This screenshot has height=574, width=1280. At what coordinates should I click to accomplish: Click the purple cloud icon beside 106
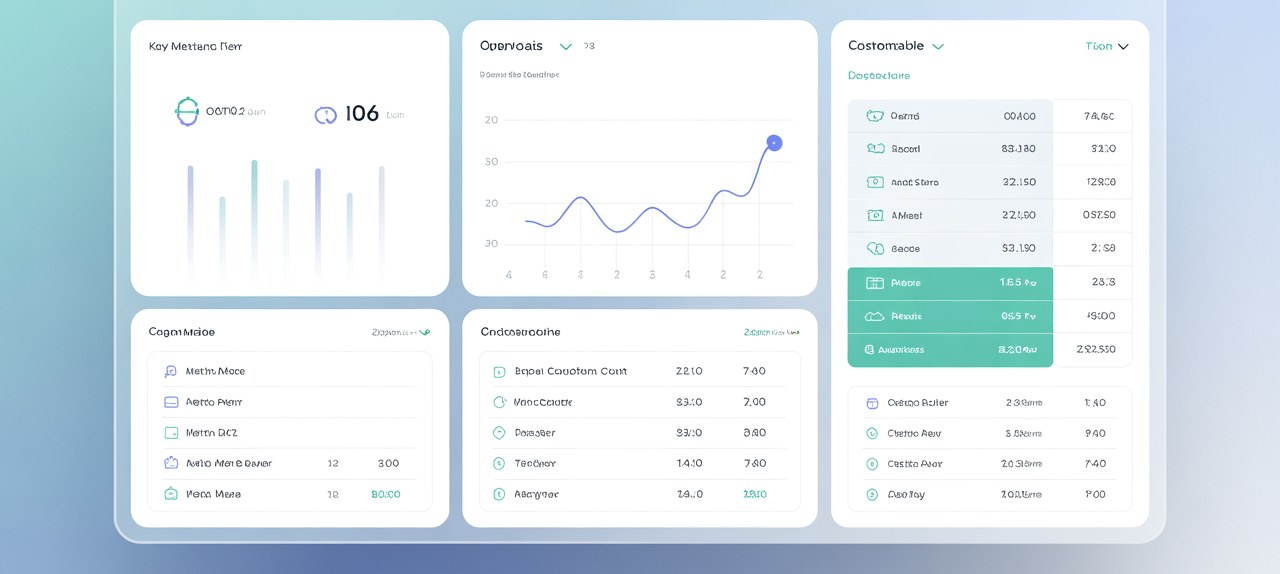[325, 115]
